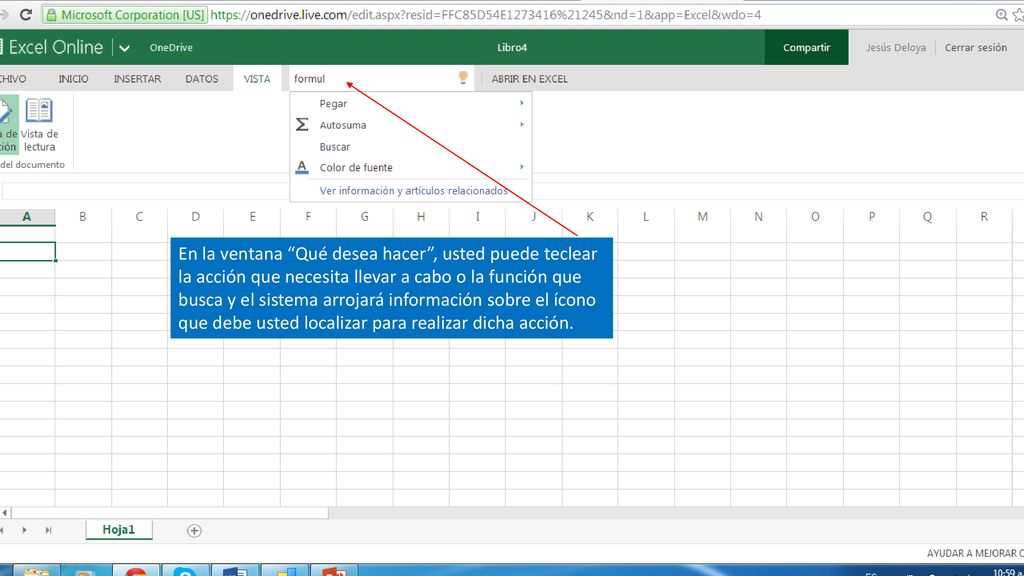This screenshot has width=1024, height=576.
Task: Select the Hoja1 sheet tab
Action: 119,530
